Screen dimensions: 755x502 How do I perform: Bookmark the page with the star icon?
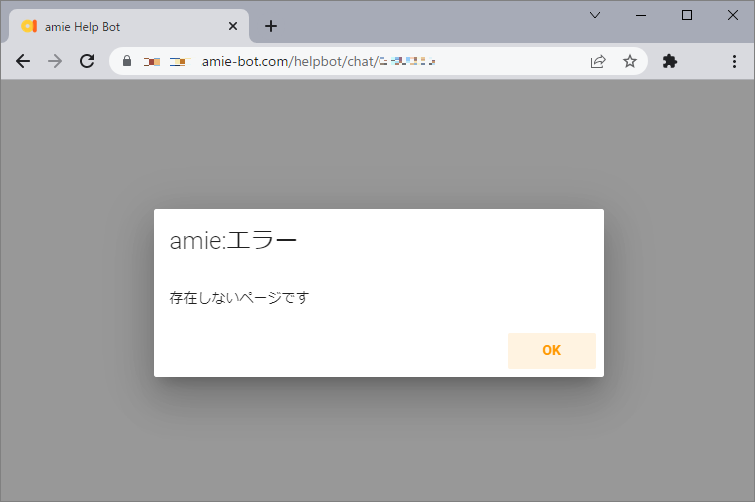point(630,61)
